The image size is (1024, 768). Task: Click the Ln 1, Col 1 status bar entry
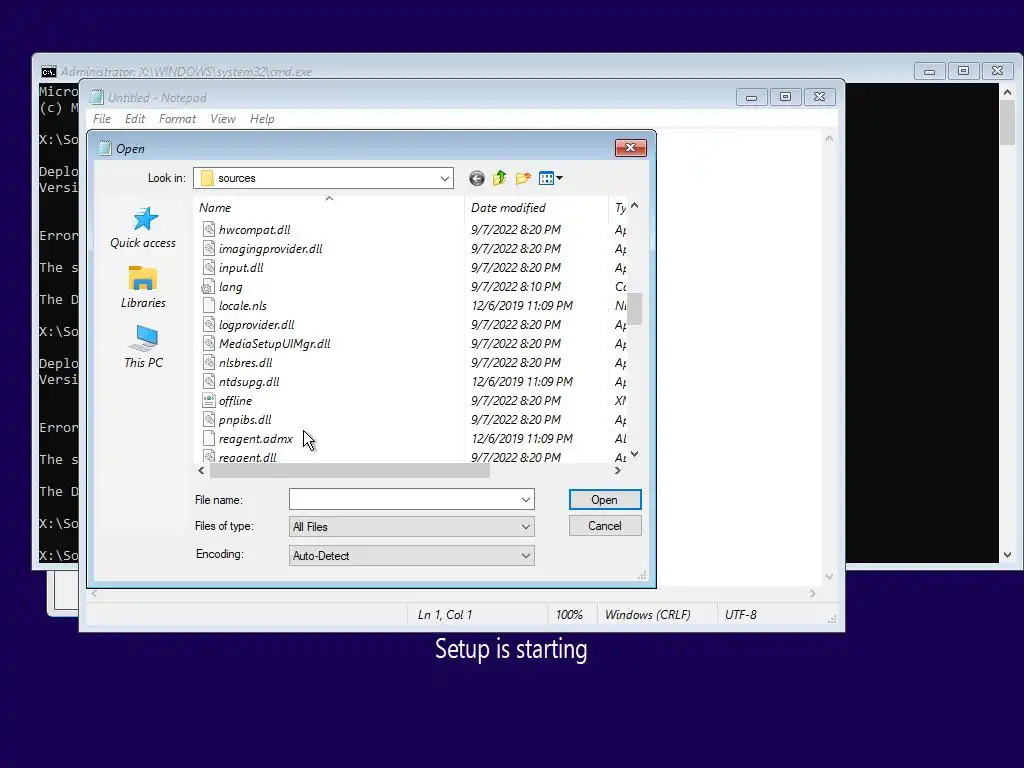[x=445, y=615]
